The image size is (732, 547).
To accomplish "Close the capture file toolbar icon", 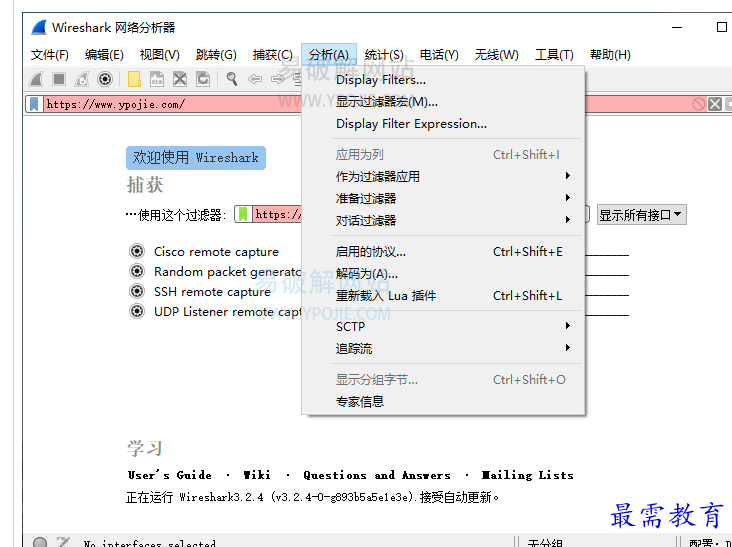I will pos(180,79).
